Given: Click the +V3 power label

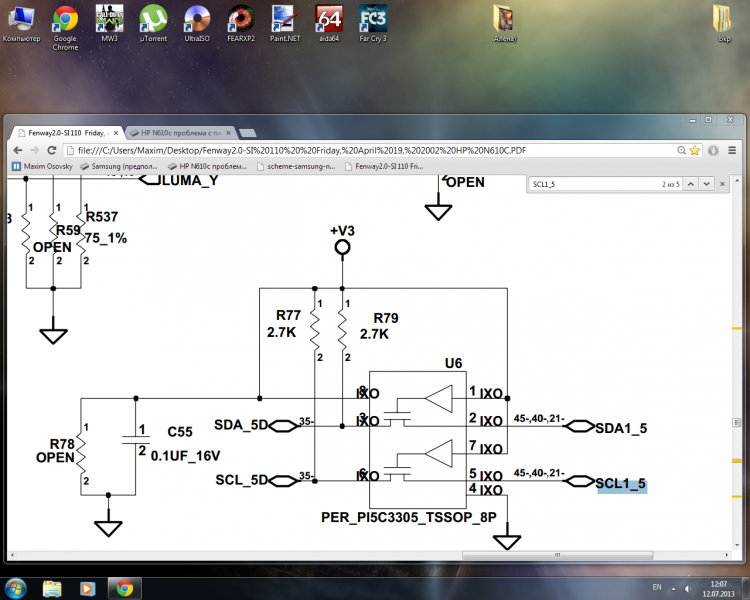Looking at the screenshot, I should point(342,231).
